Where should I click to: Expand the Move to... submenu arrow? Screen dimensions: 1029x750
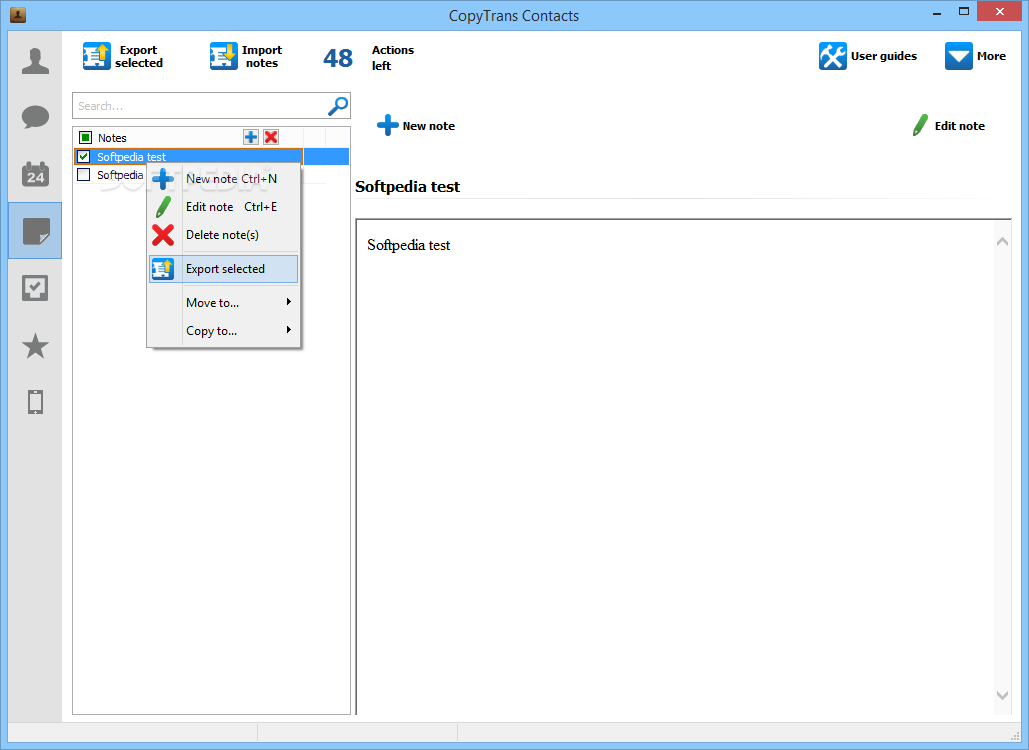(289, 302)
